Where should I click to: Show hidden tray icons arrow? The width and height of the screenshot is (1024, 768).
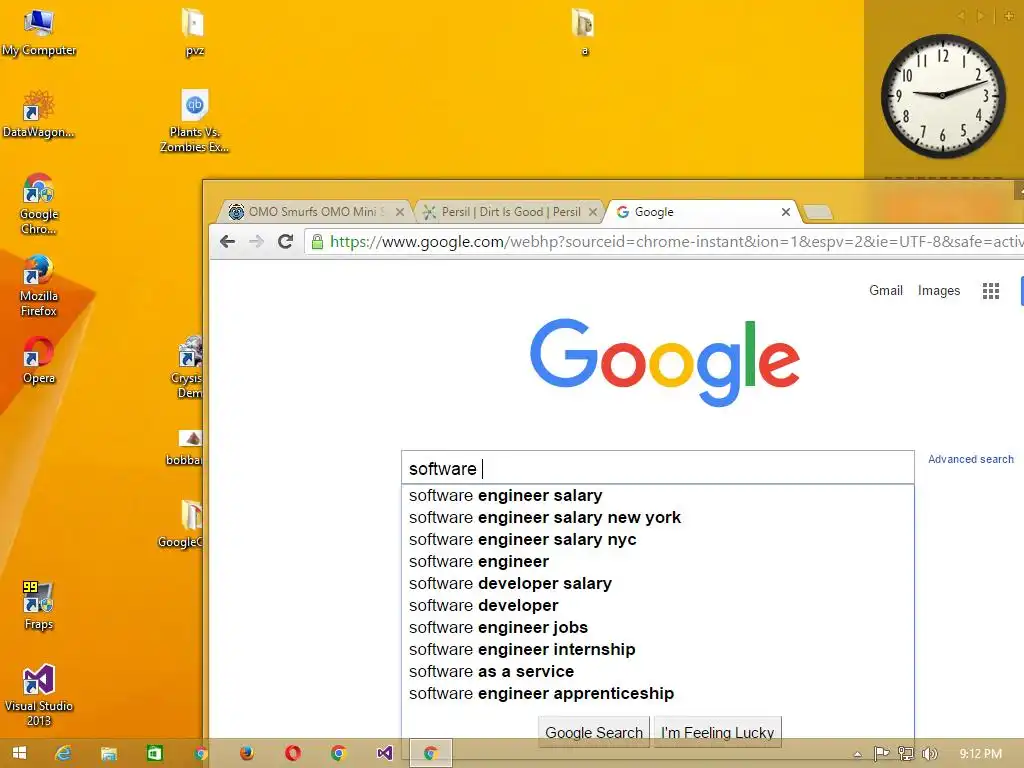(857, 754)
